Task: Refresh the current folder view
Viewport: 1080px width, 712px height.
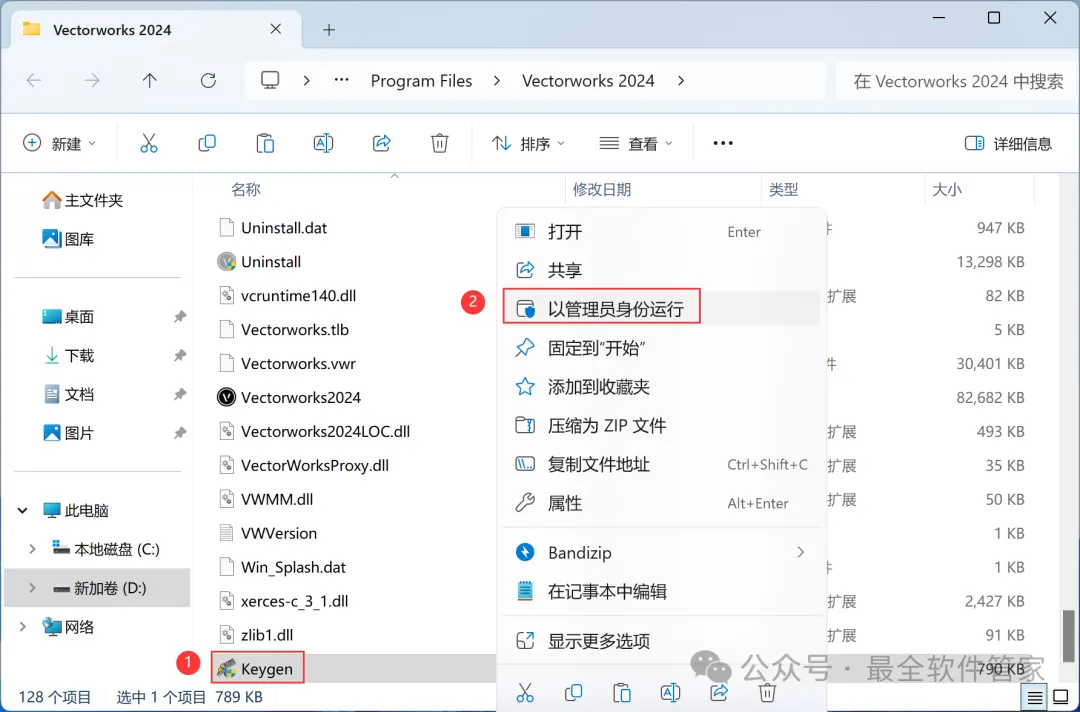Action: [x=208, y=81]
